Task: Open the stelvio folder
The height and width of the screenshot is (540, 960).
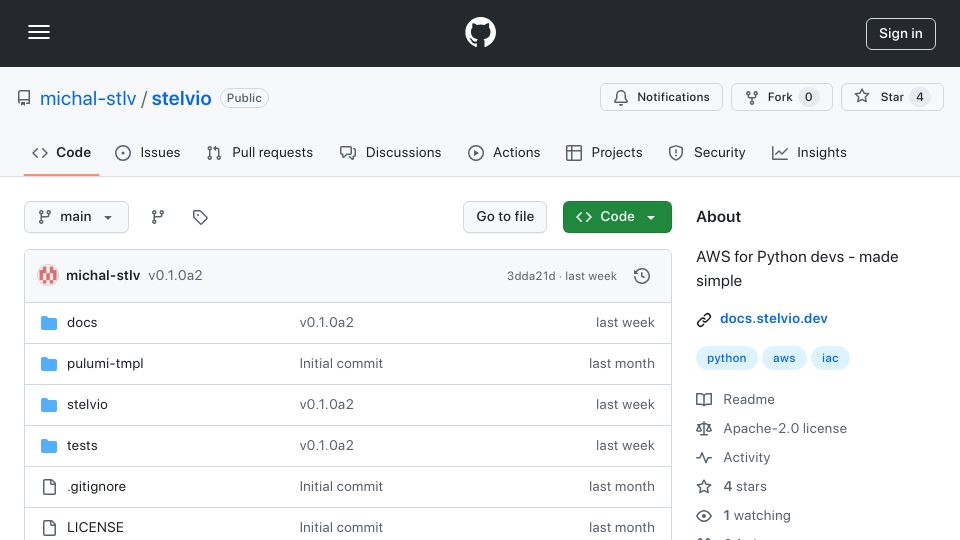Action: (87, 405)
